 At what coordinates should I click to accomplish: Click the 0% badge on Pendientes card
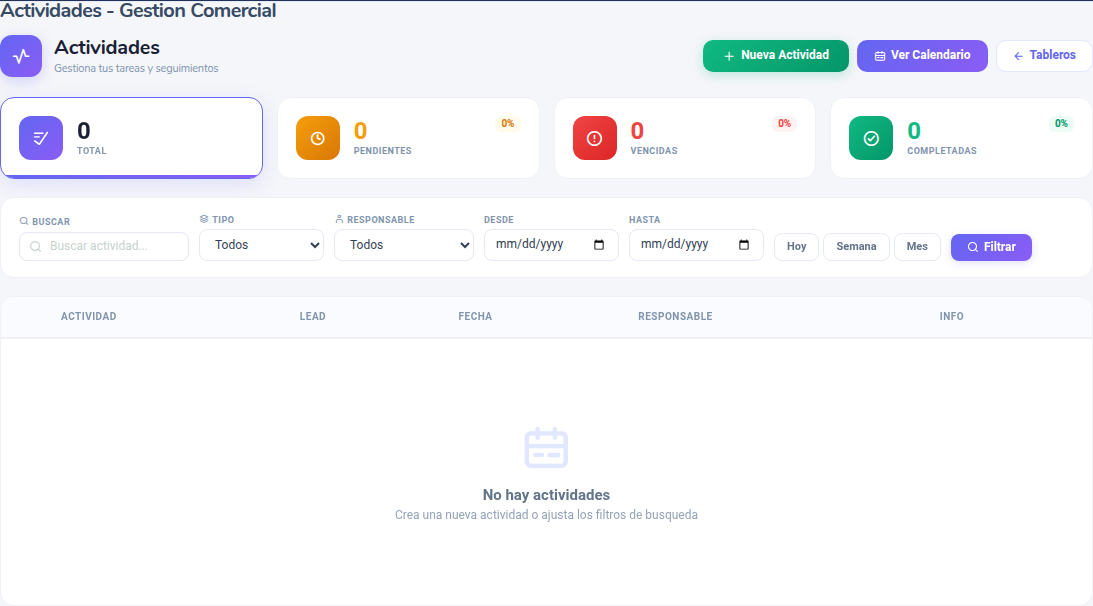pyautogui.click(x=507, y=123)
